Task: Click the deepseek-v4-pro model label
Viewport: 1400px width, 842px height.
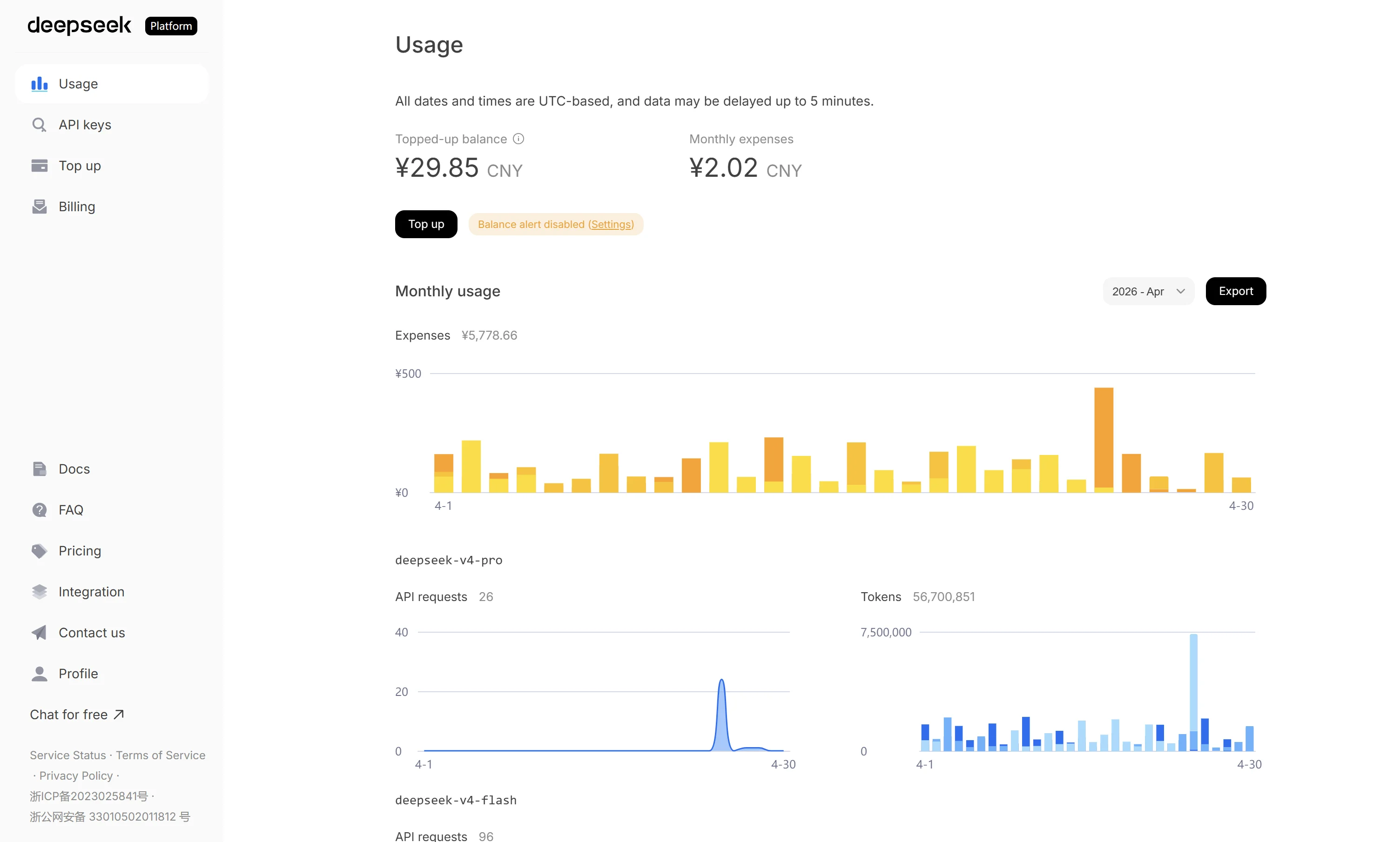Action: coord(448,560)
